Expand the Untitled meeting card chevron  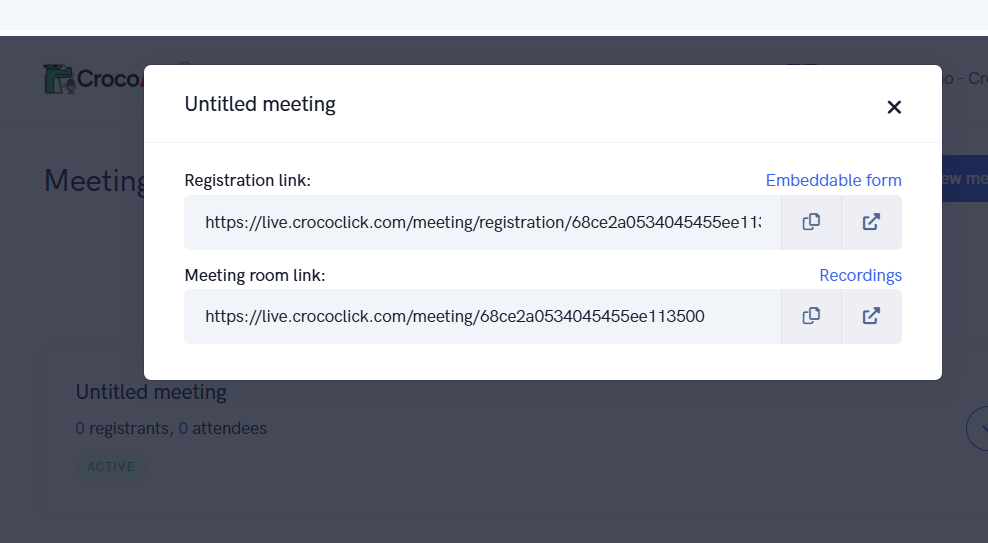point(978,428)
